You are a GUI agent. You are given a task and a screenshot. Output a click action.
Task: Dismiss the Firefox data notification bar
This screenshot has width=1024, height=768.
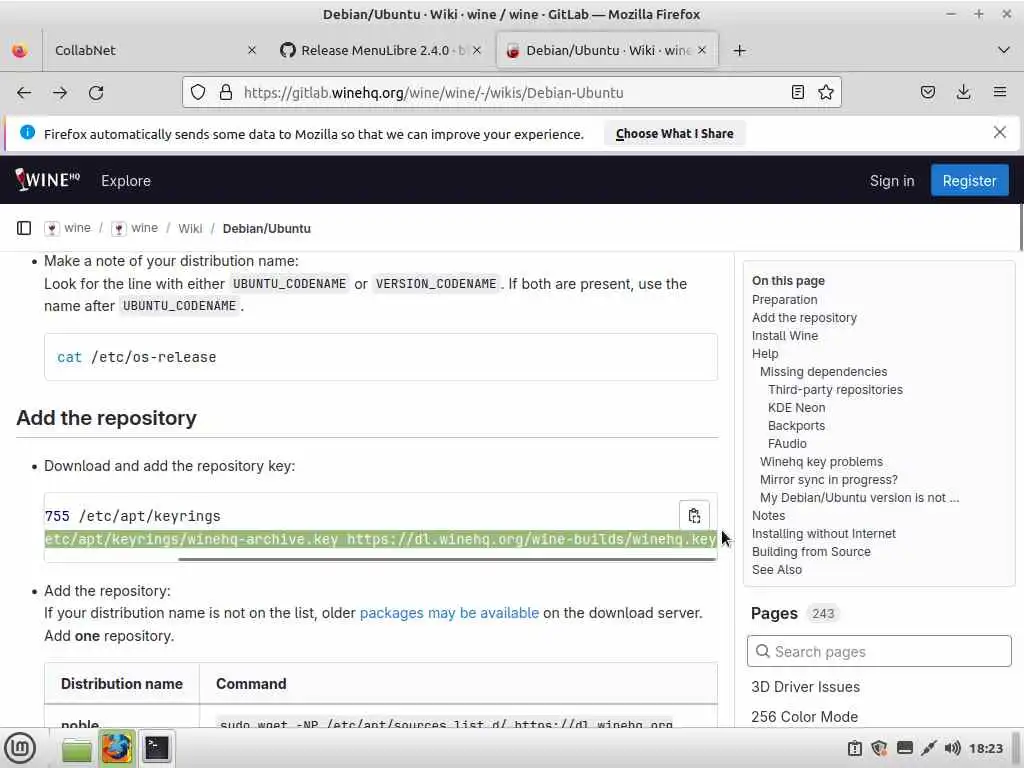click(999, 133)
